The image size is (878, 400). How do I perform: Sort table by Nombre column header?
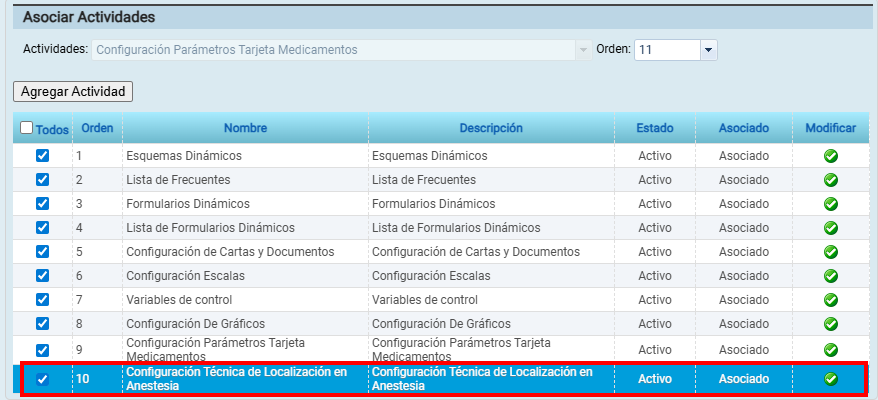click(x=245, y=128)
